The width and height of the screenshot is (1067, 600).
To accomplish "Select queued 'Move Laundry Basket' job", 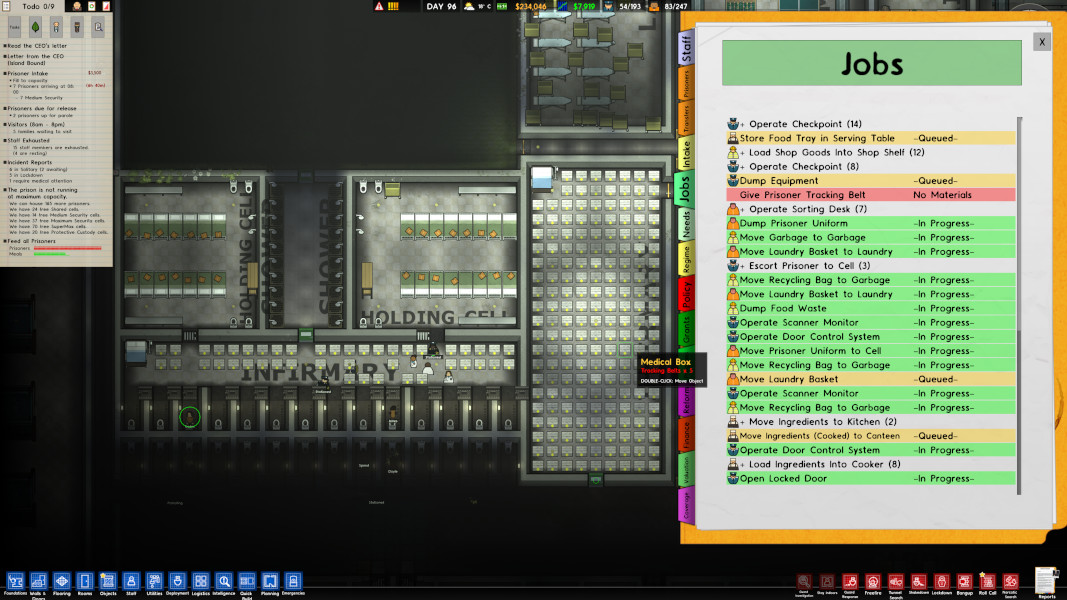I will 871,379.
